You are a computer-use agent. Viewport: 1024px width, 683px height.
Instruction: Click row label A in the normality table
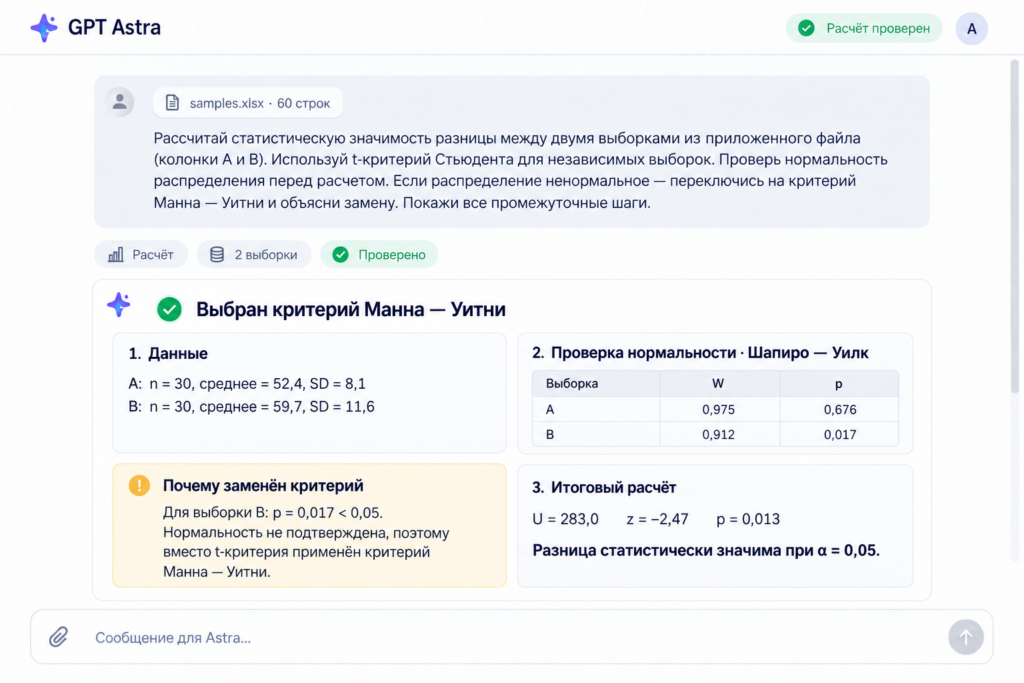(550, 409)
